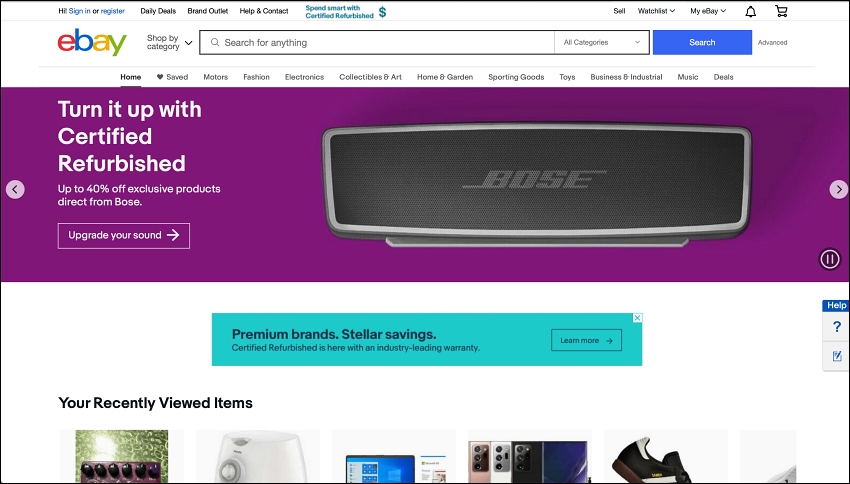Viewport: 850px width, 484px height.
Task: Open the Toys category
Action: [x=567, y=77]
